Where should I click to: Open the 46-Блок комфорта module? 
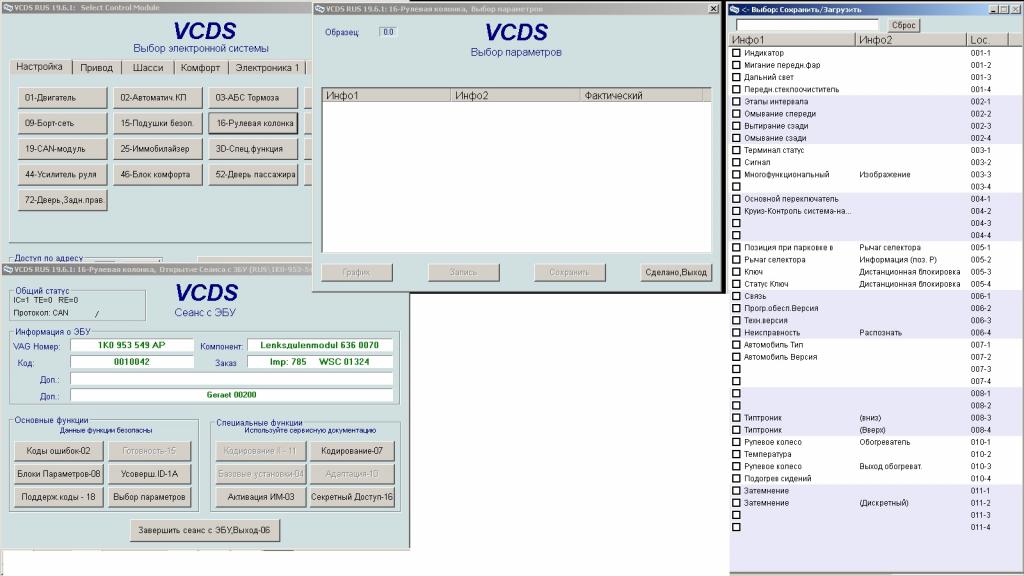157,174
